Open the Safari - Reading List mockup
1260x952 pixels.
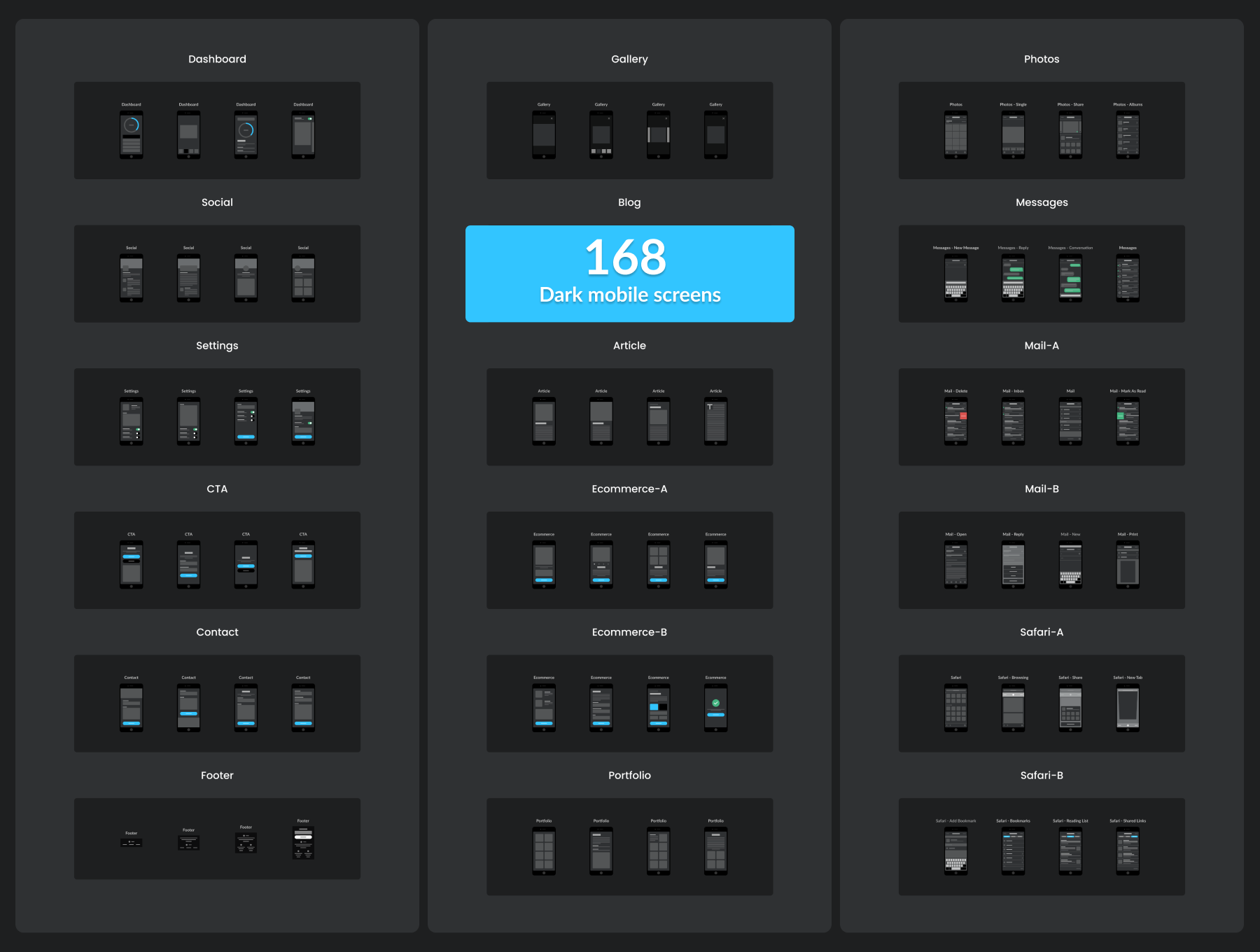tap(1070, 851)
